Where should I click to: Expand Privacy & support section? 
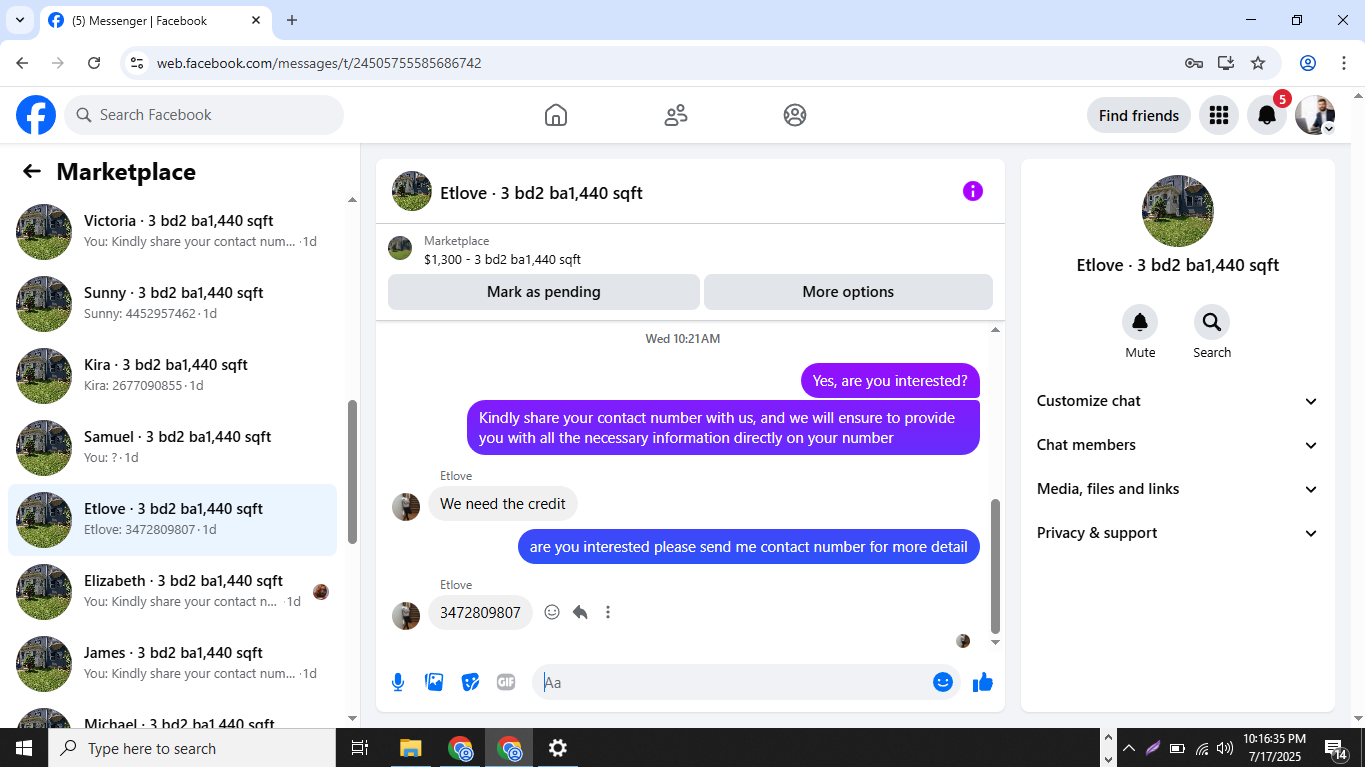click(x=1178, y=533)
